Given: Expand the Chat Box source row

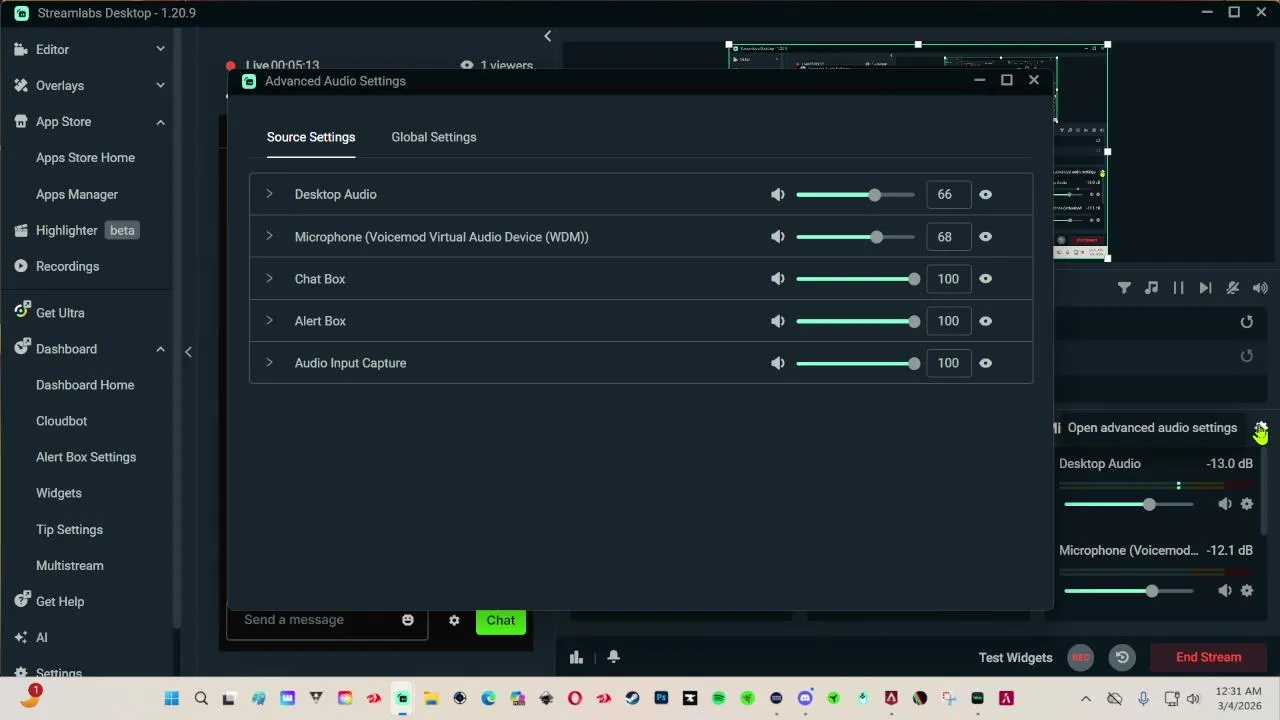Looking at the screenshot, I should point(269,278).
